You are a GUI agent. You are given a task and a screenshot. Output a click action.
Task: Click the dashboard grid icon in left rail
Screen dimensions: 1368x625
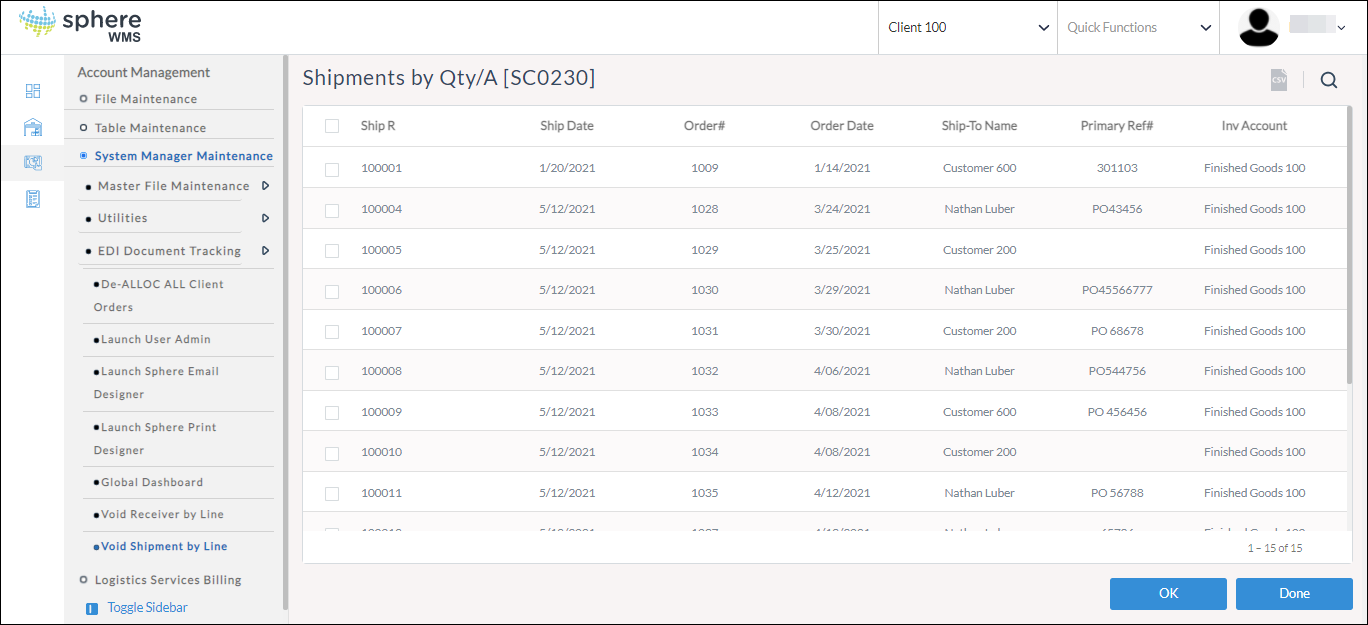coord(33,91)
